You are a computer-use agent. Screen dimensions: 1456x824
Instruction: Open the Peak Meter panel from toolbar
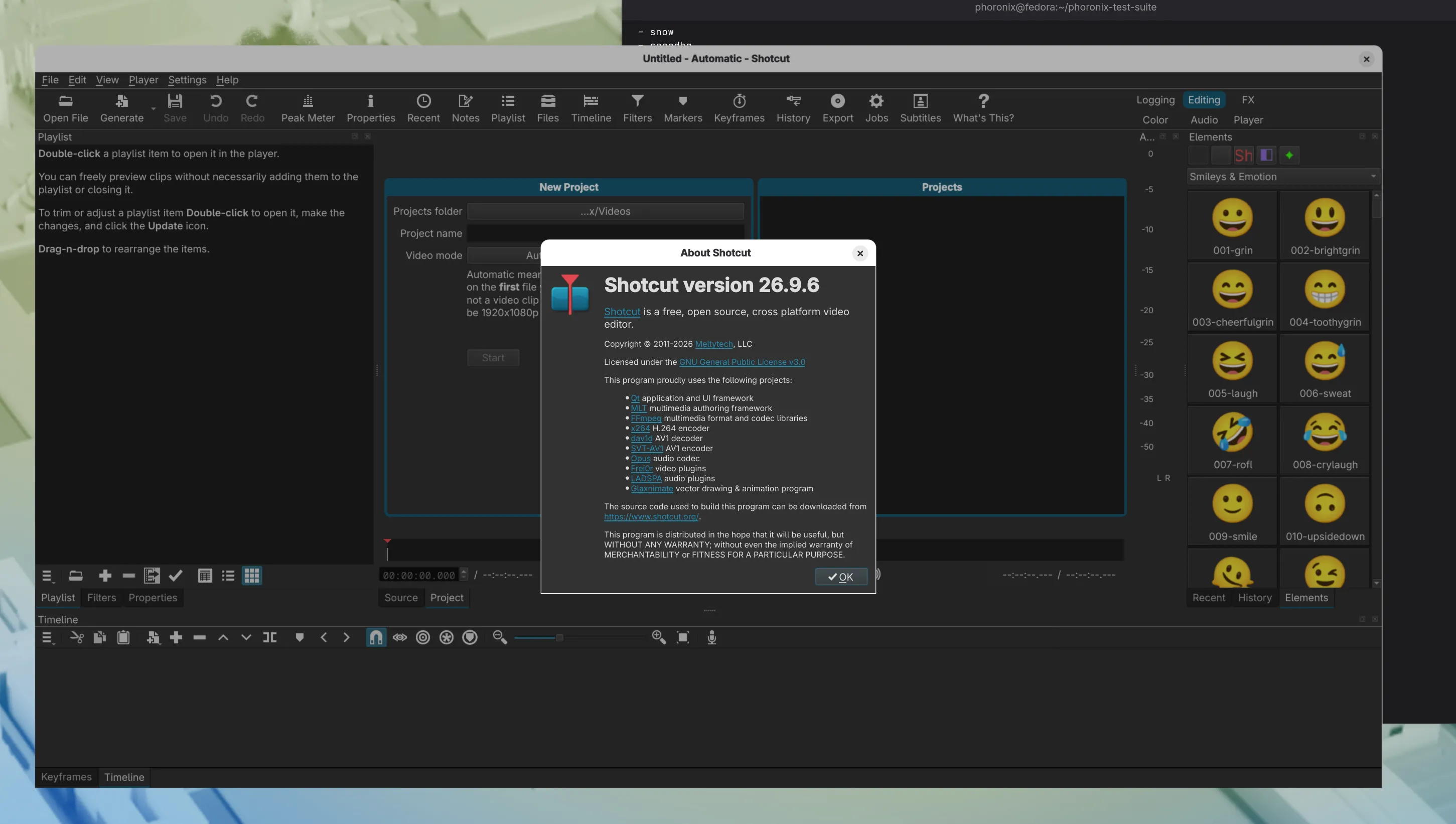pos(308,108)
